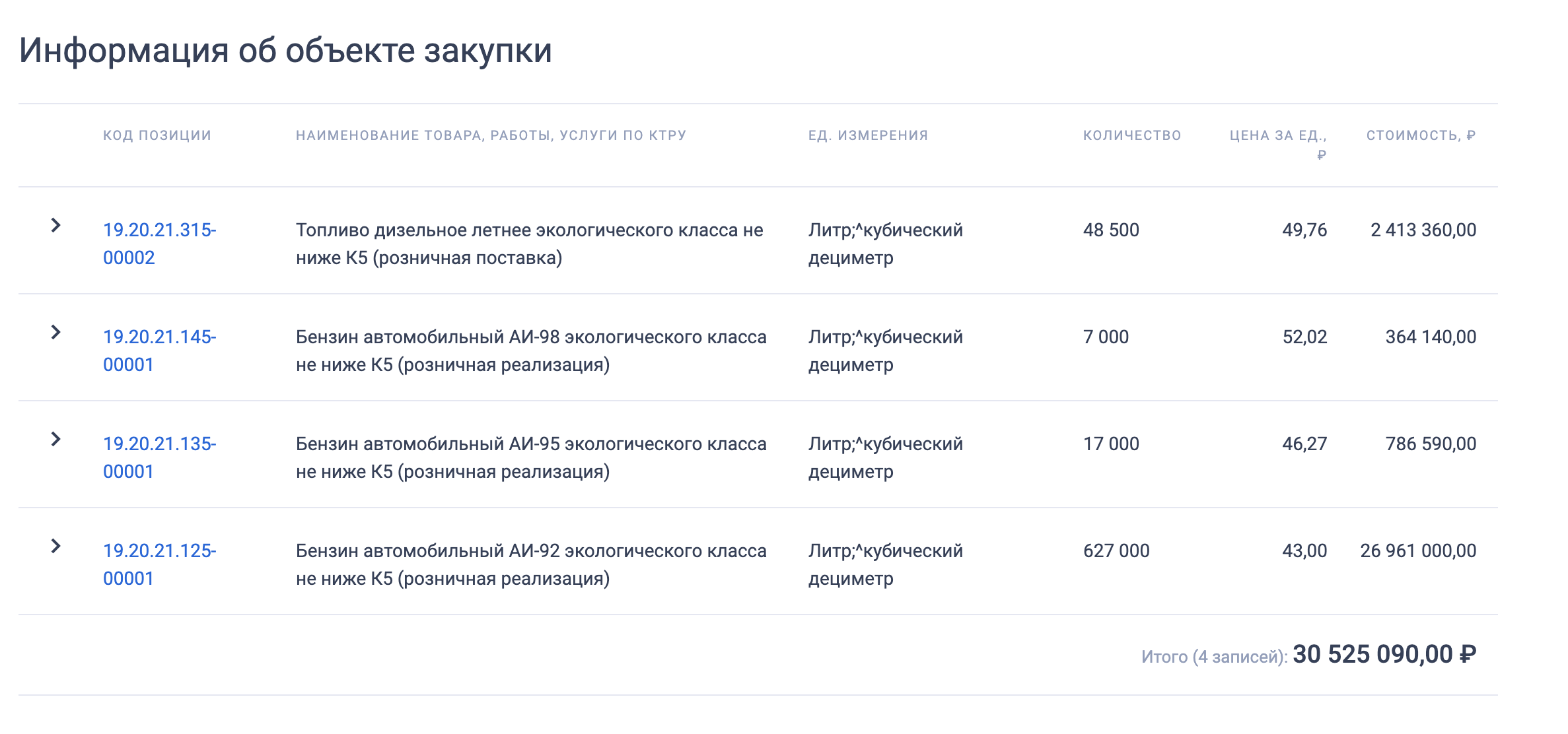Click the 'Итого (4 записей):' label
The image size is (1568, 734).
pyautogui.click(x=1214, y=657)
